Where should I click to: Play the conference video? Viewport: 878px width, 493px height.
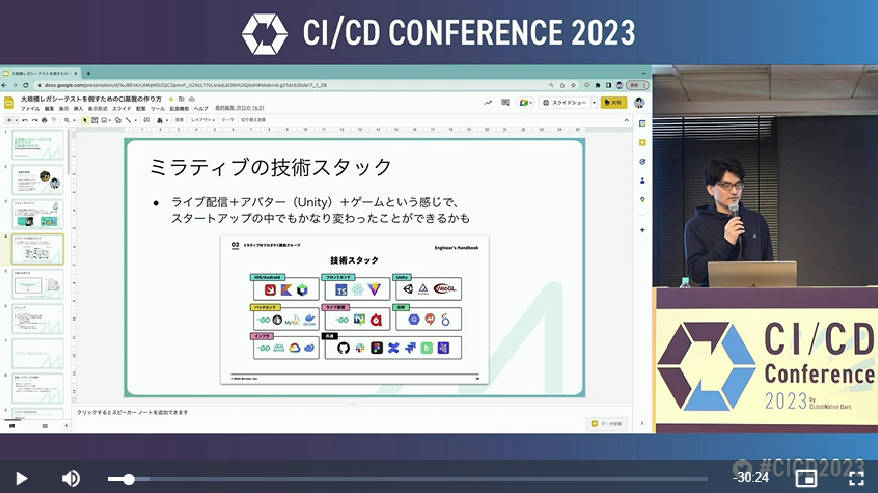click(22, 478)
